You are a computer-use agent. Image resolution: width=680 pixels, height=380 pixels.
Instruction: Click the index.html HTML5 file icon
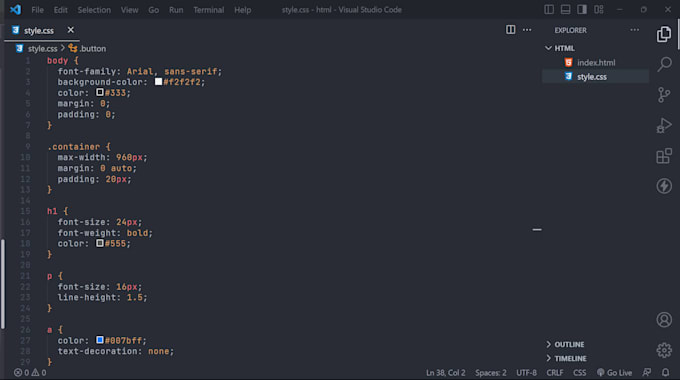569,62
